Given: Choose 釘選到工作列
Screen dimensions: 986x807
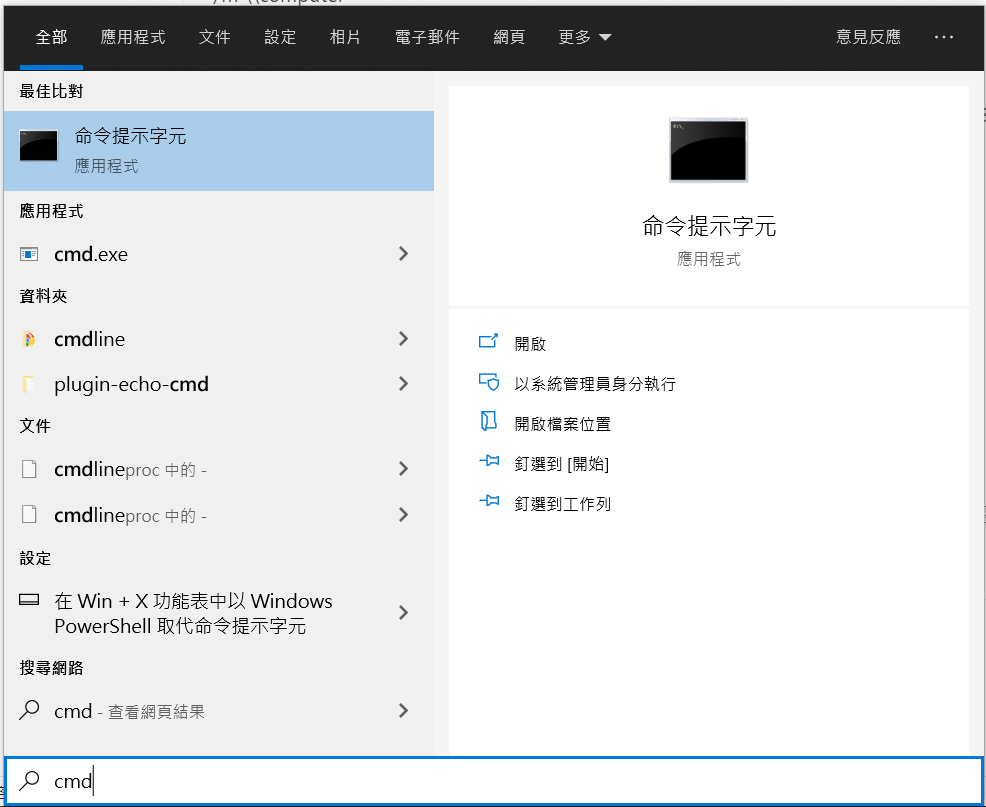Looking at the screenshot, I should (x=562, y=504).
